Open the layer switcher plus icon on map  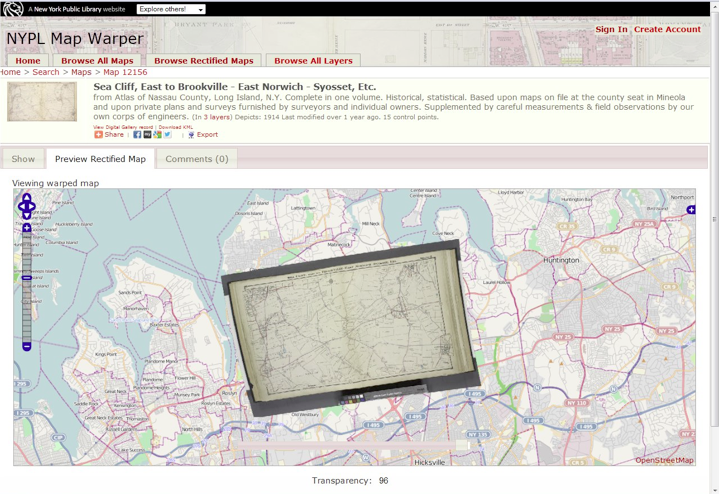[691, 210]
